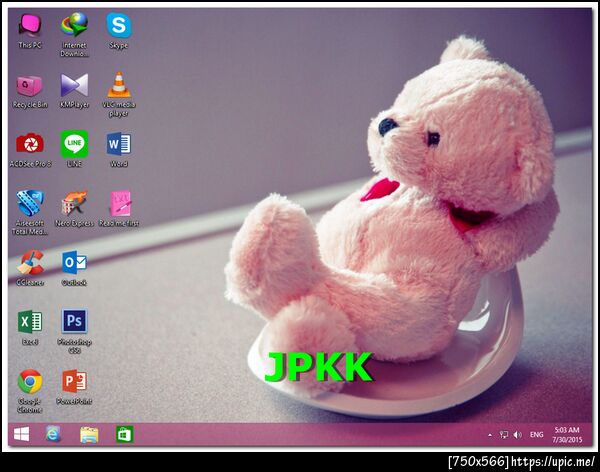Select the Google Chrome icon

pos(30,391)
